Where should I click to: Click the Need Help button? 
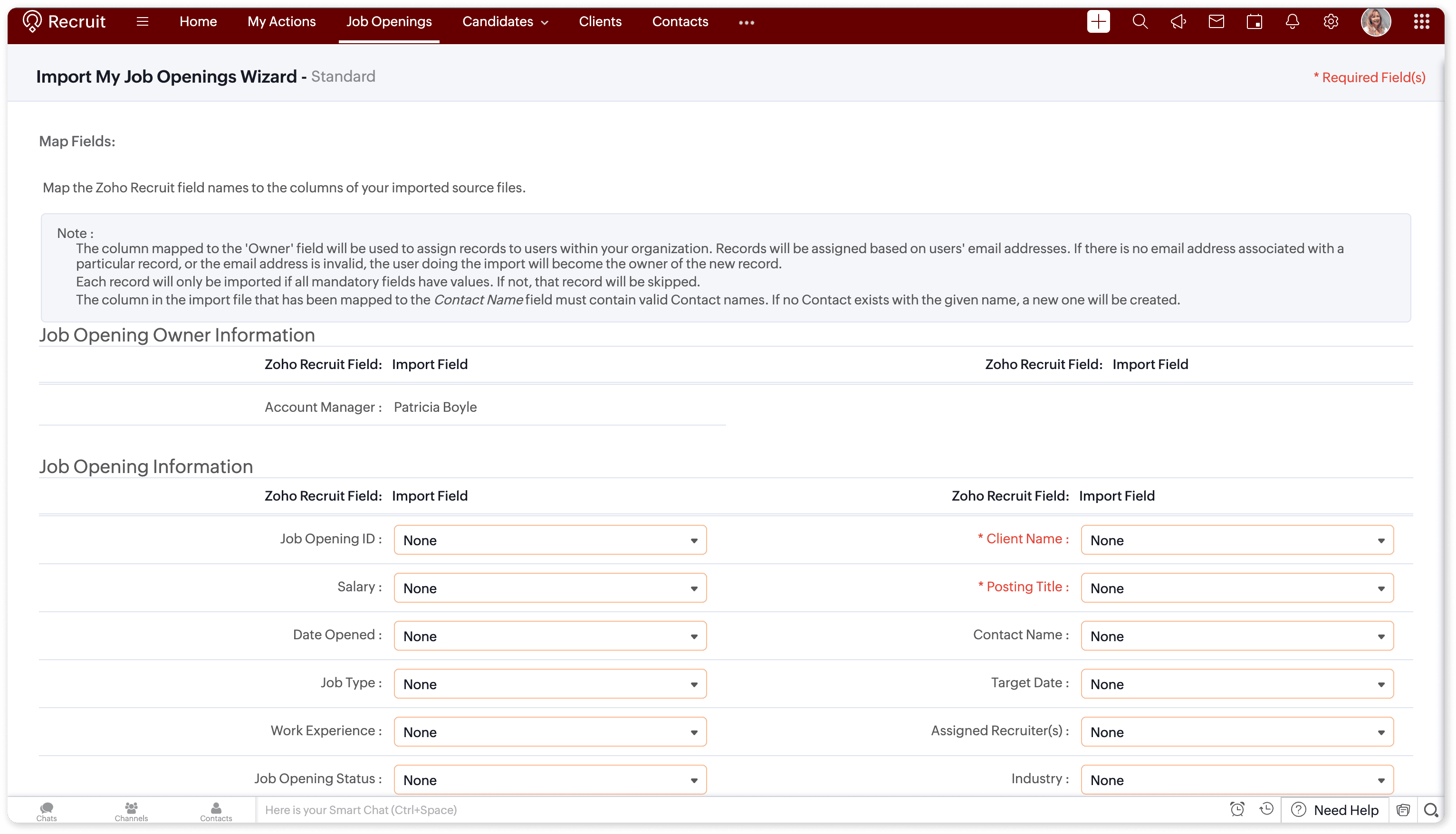pyautogui.click(x=1334, y=810)
